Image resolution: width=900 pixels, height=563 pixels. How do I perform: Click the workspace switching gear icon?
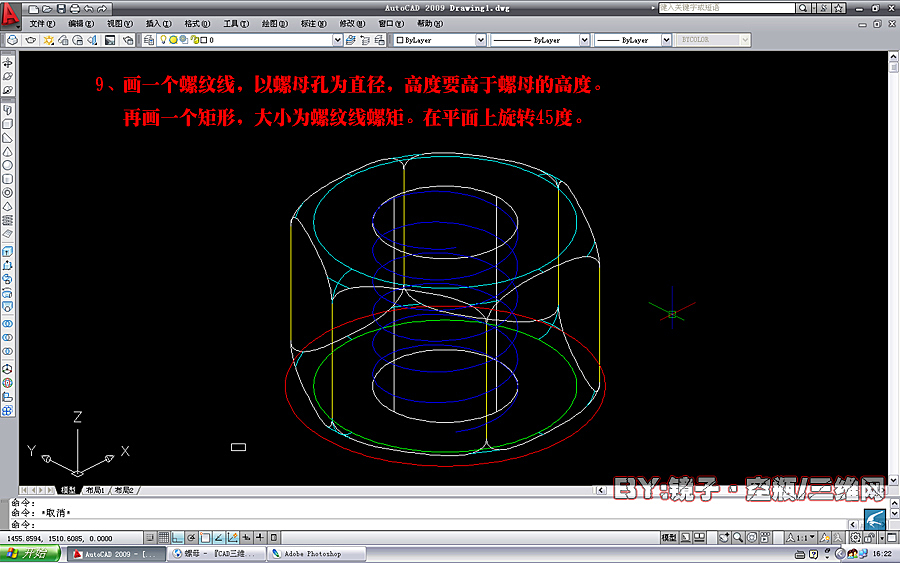[855, 538]
